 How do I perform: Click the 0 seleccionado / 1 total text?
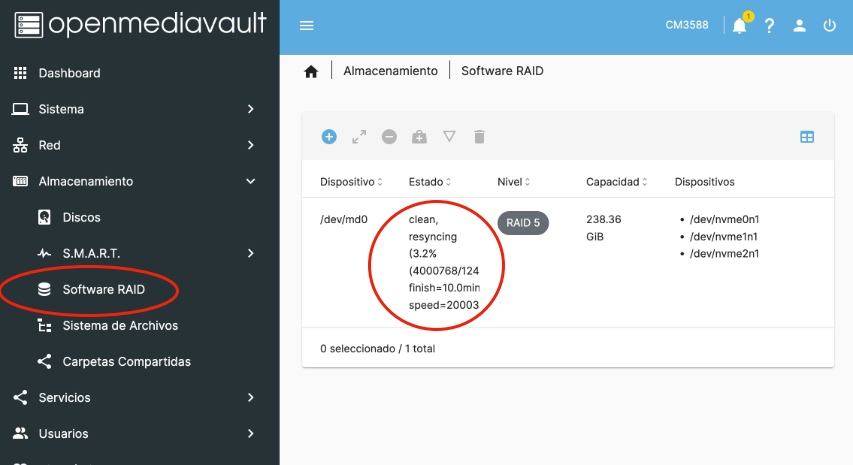coord(378,349)
